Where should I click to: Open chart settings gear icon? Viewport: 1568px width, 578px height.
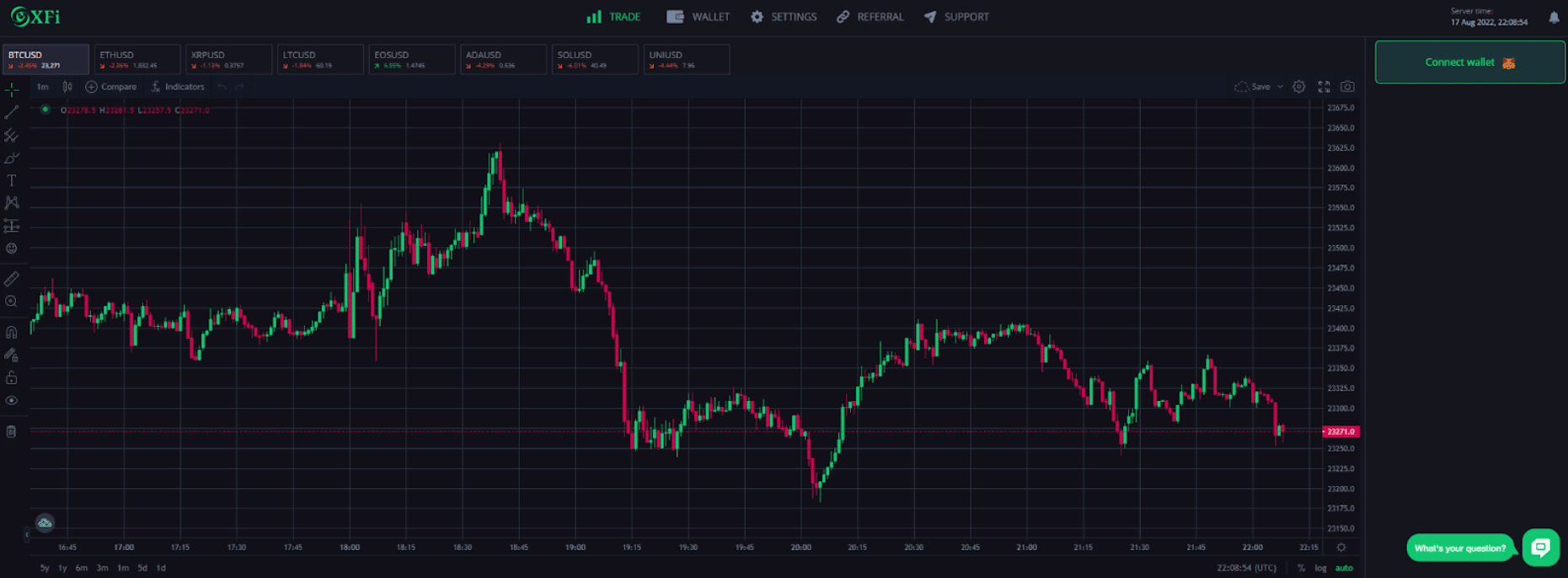(x=1299, y=87)
